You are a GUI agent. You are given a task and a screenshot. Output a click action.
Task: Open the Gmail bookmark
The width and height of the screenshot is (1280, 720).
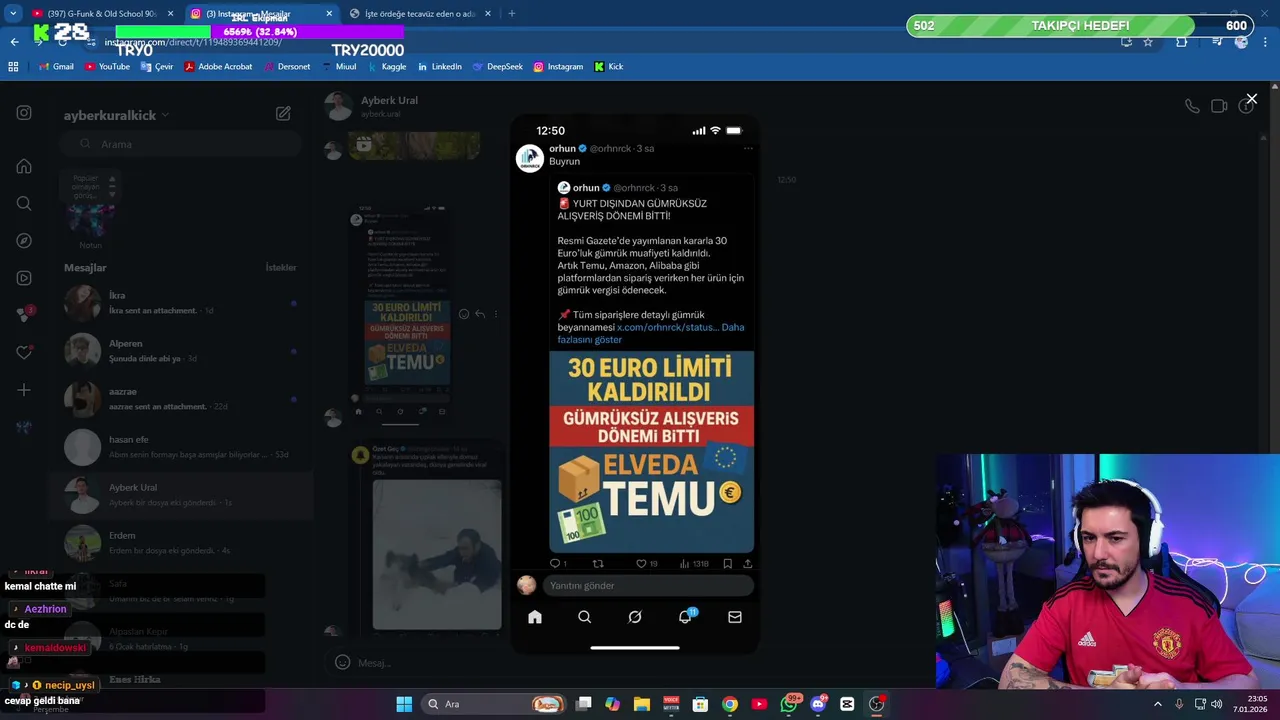coord(56,67)
